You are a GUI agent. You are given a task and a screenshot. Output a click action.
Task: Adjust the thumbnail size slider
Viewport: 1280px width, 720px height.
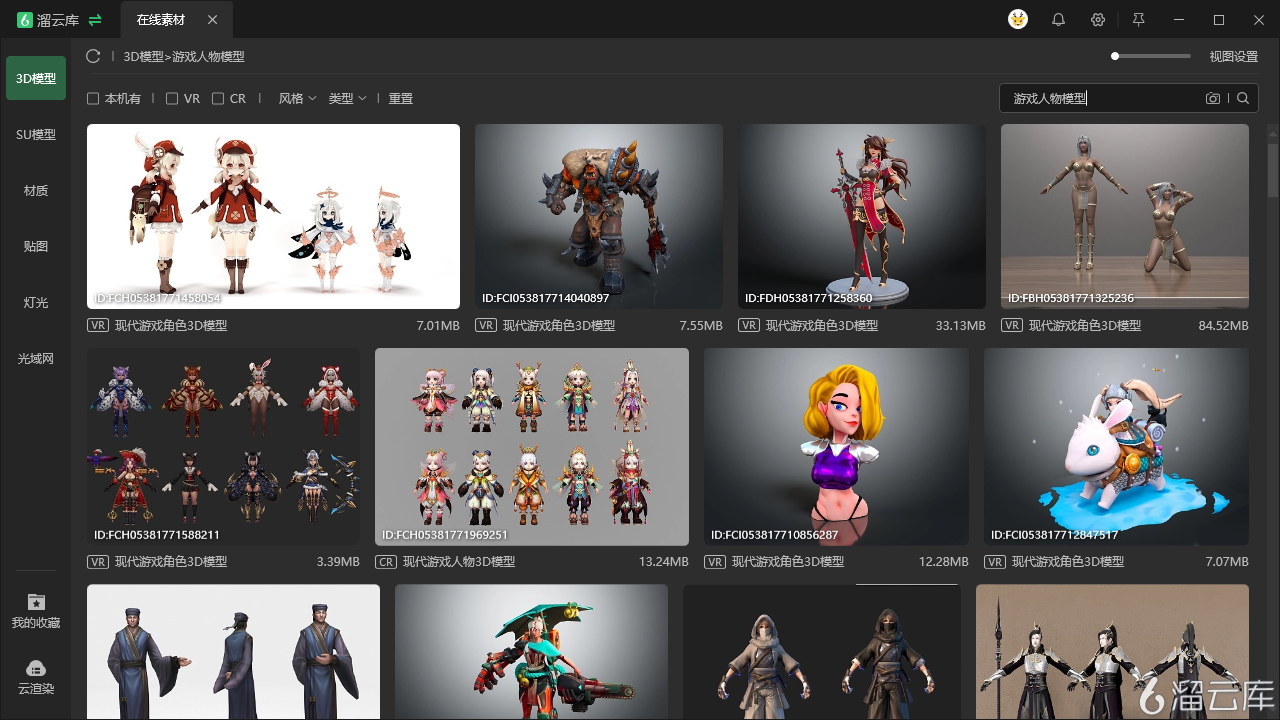1151,56
